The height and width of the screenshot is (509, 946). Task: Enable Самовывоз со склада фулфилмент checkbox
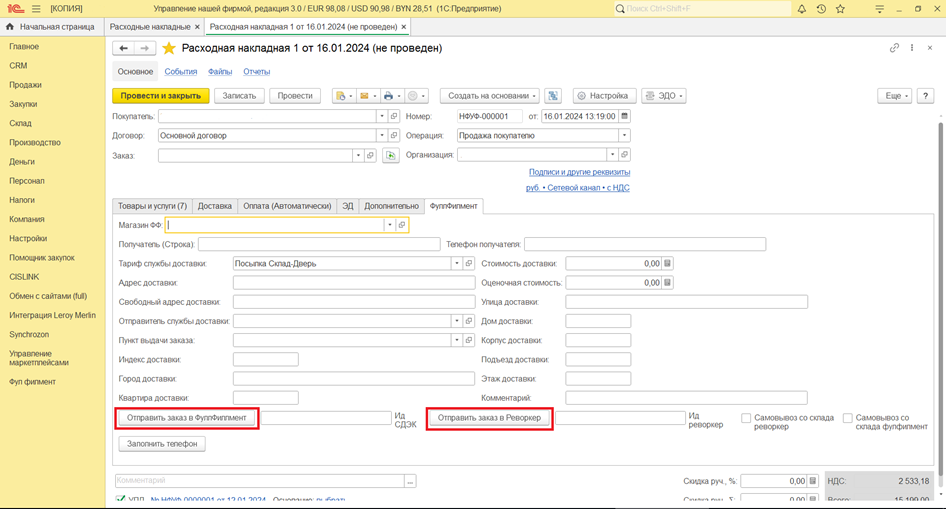tap(848, 418)
